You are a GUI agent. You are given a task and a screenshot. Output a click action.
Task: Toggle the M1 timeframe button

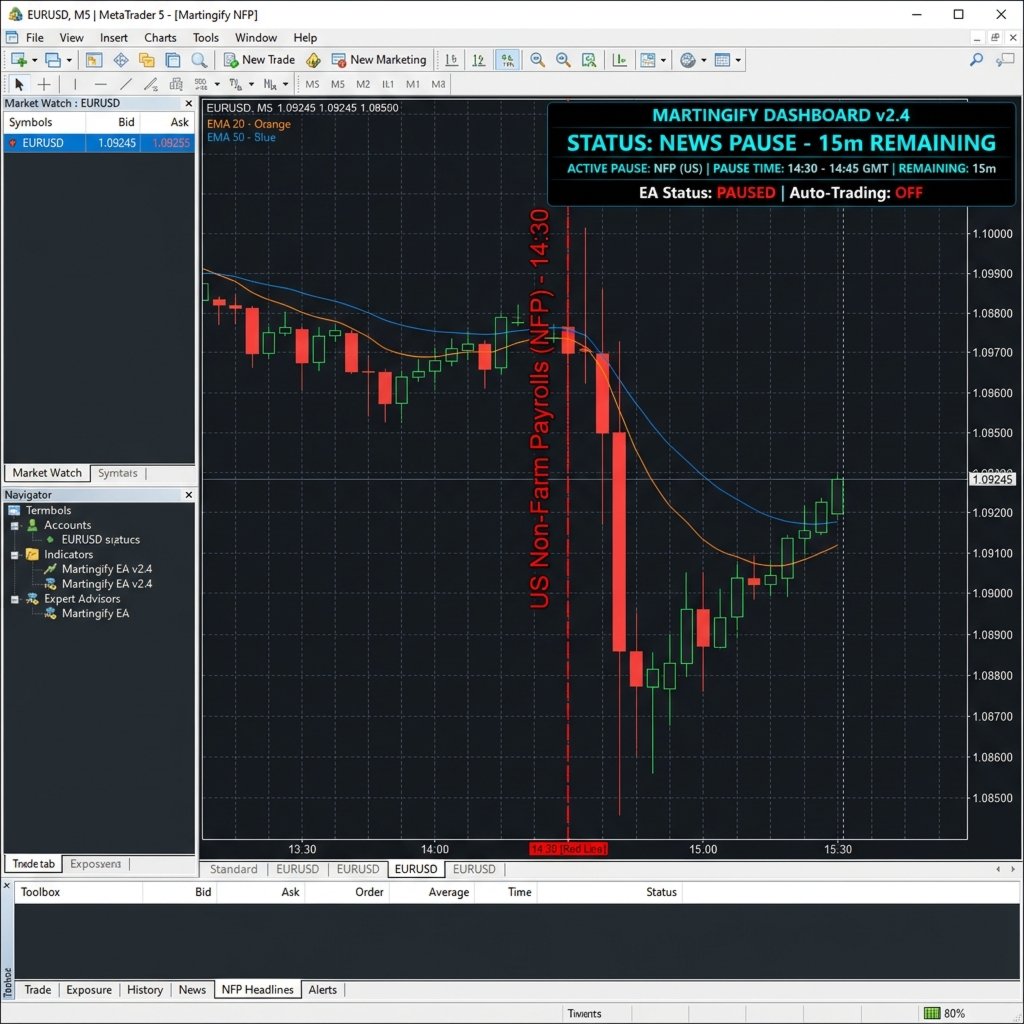coord(413,84)
